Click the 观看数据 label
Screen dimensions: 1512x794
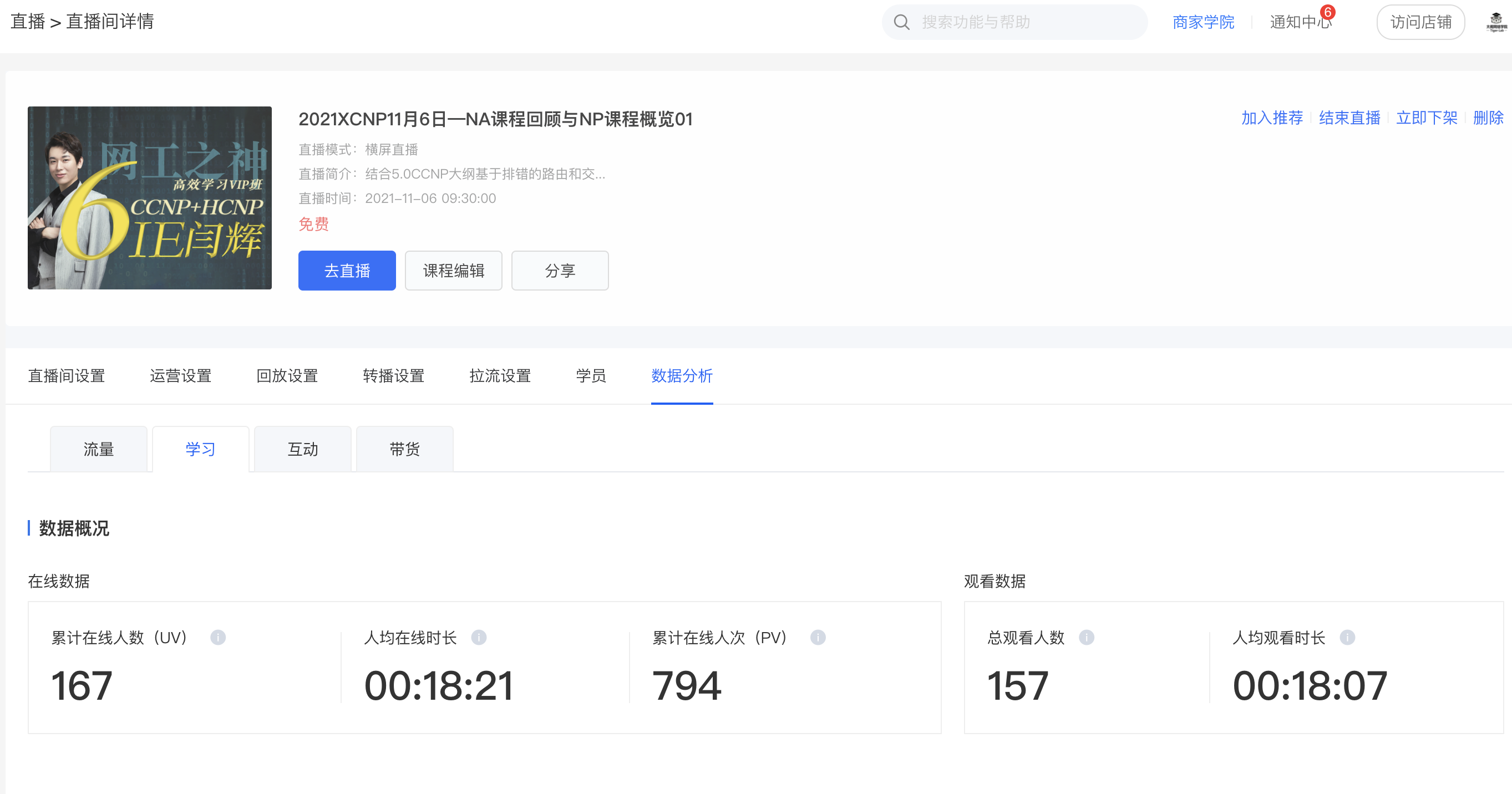995,581
